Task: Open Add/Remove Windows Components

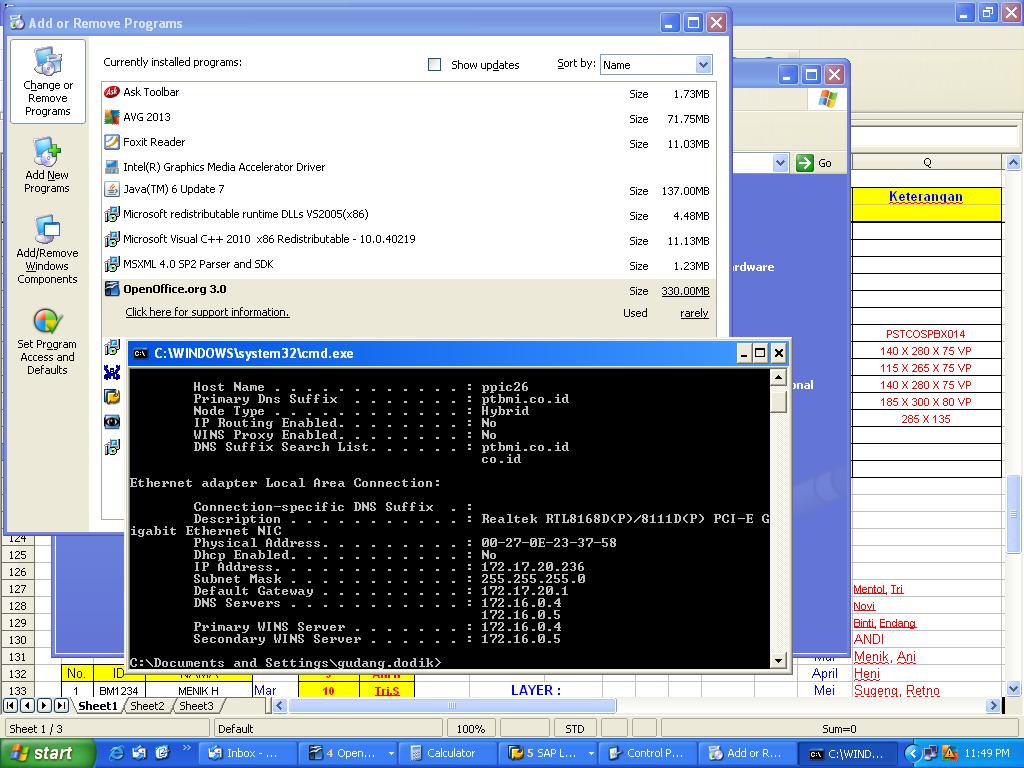Action: point(47,251)
